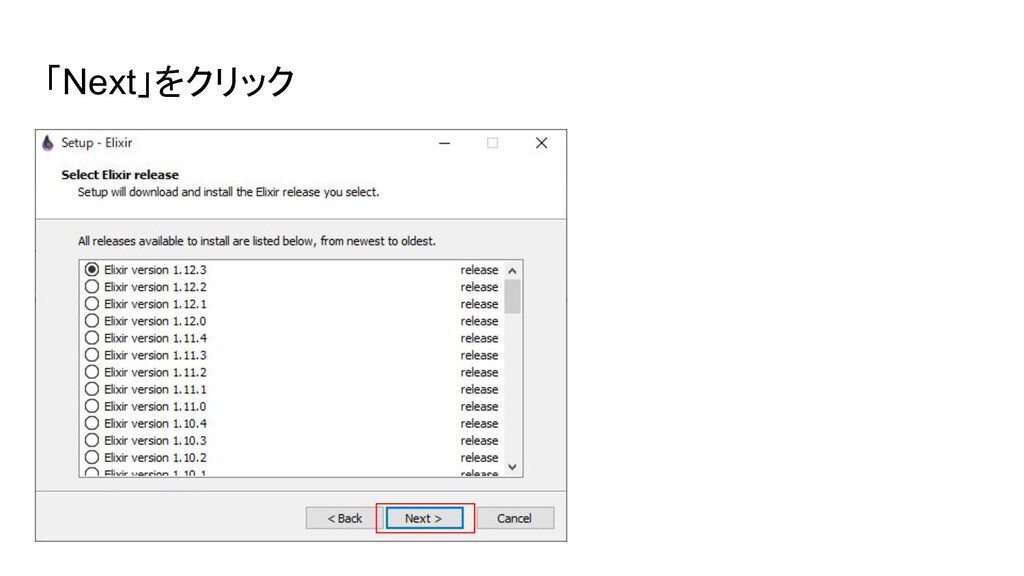Click the 'release' label for version 1.11.0
The height and width of the screenshot is (576, 1024).
pyautogui.click(x=479, y=406)
